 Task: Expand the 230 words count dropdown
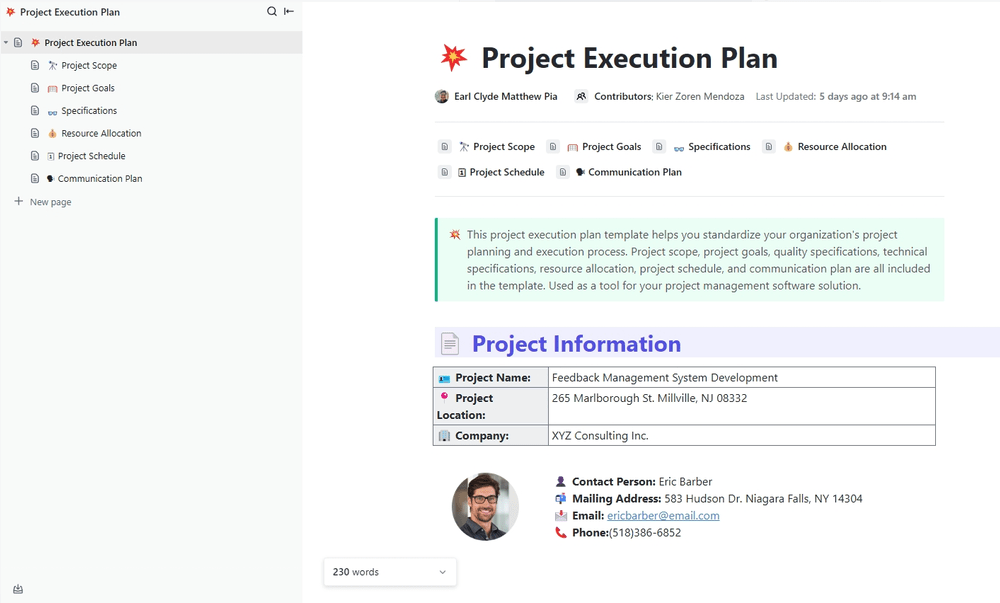[442, 572]
